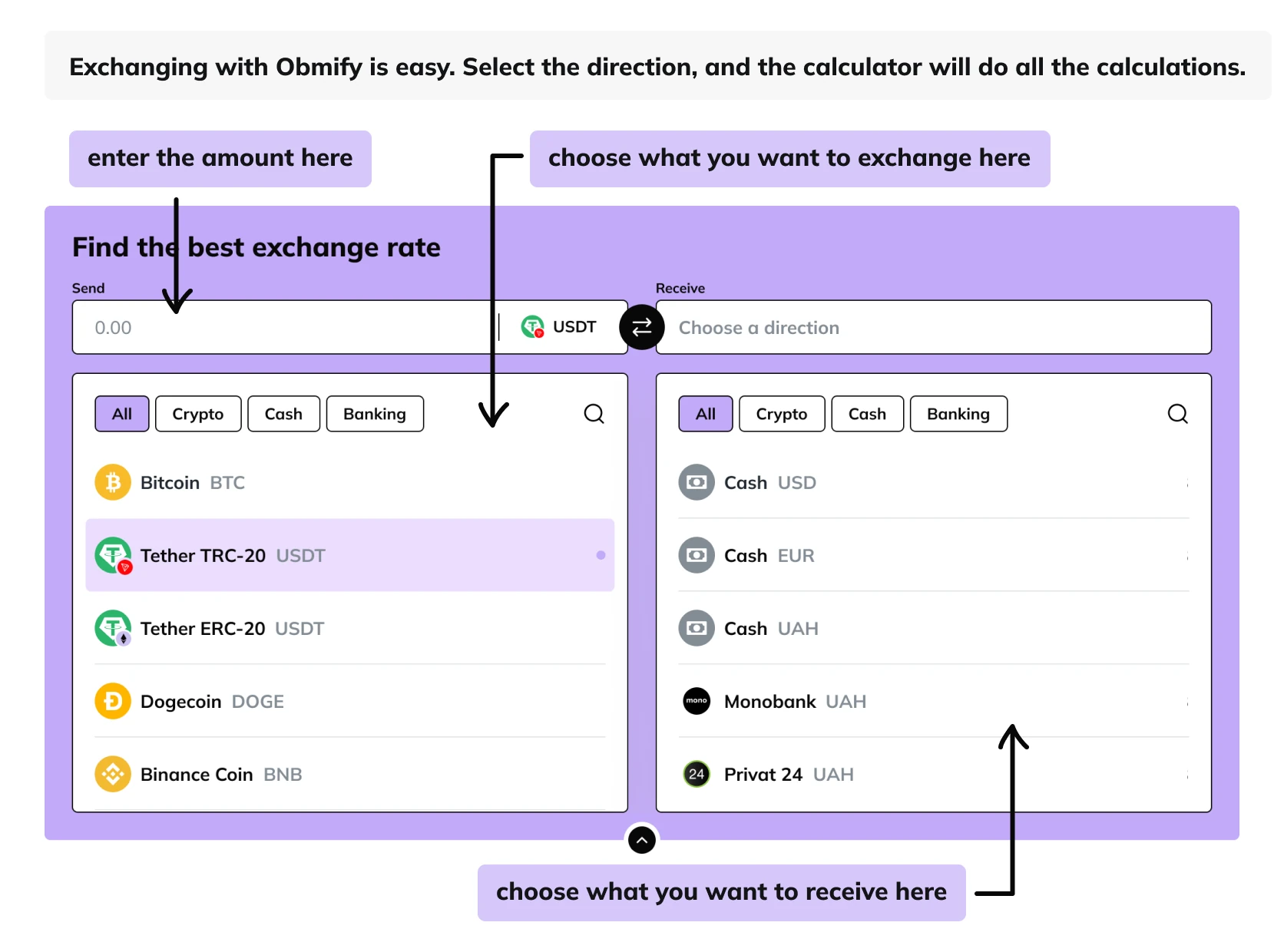Collapse the calculator with the chevron button

pos(641,840)
